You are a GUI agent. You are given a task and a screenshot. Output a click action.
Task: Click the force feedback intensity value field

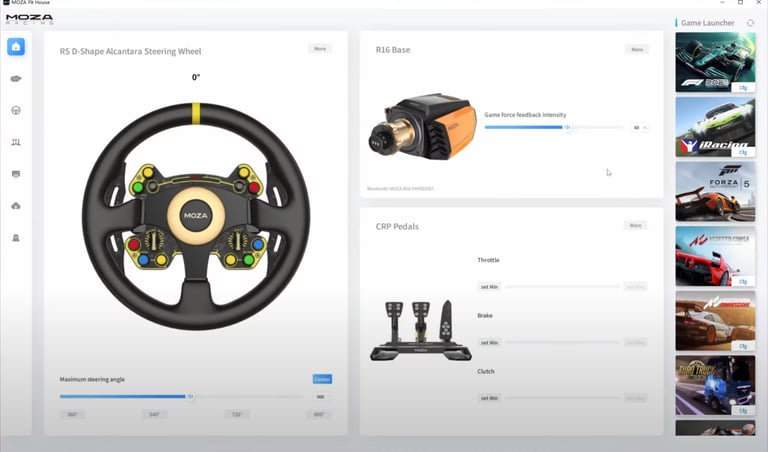coord(639,127)
